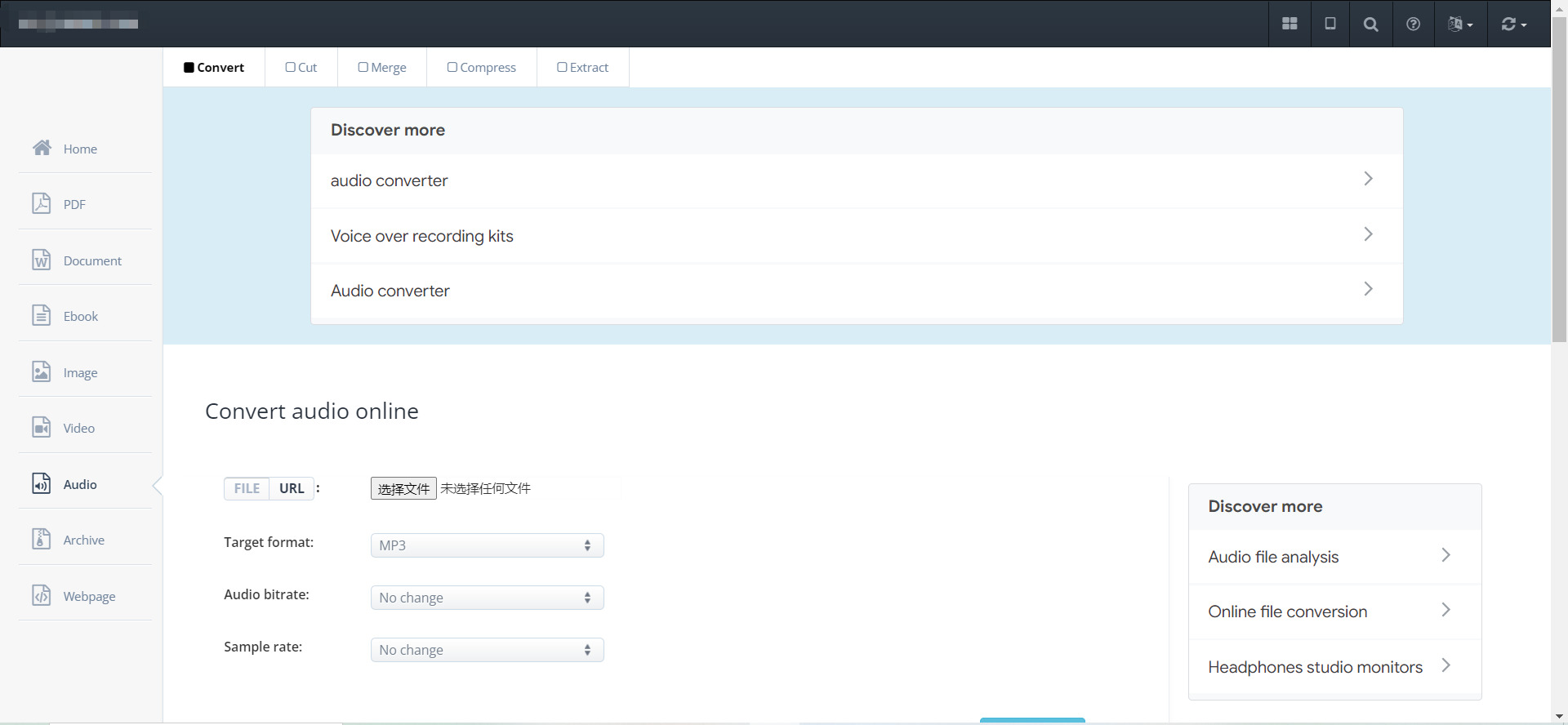1568x725 pixels.
Task: Open the Audio bitrate dropdown
Action: (x=487, y=598)
